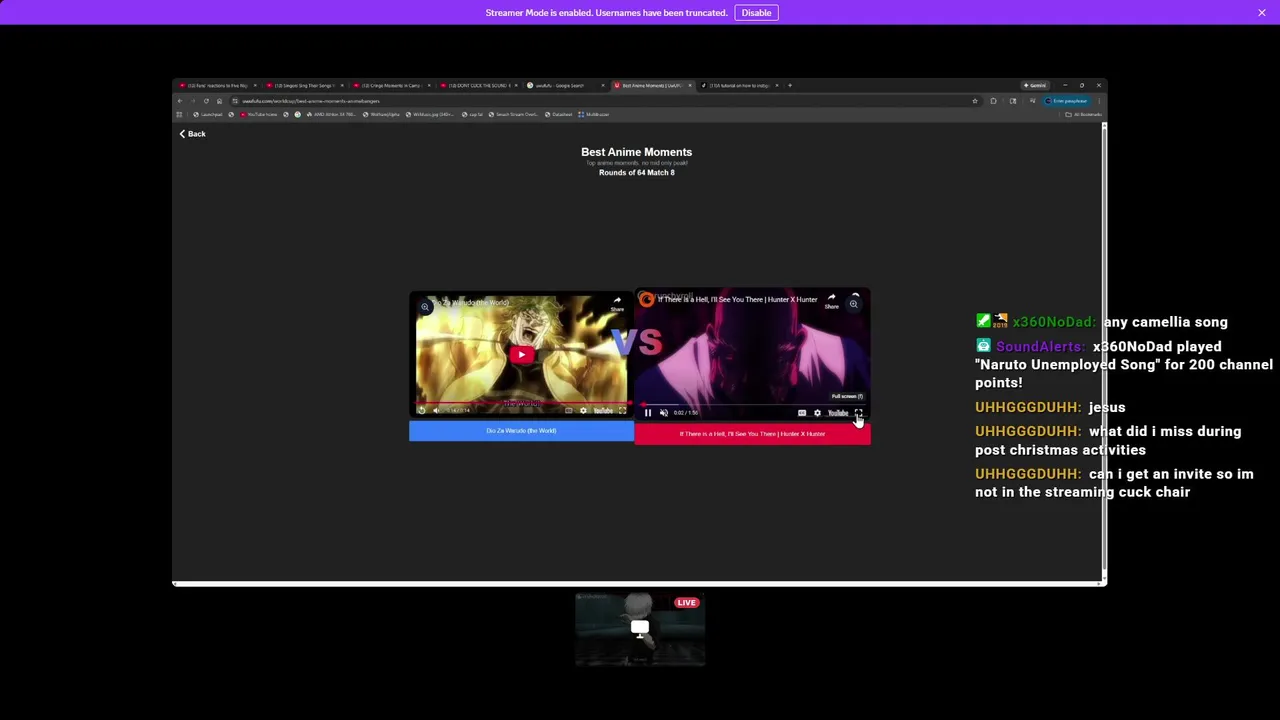Dismiss the Streamer Mode banner
The height and width of the screenshot is (720, 1280).
coord(1262,12)
